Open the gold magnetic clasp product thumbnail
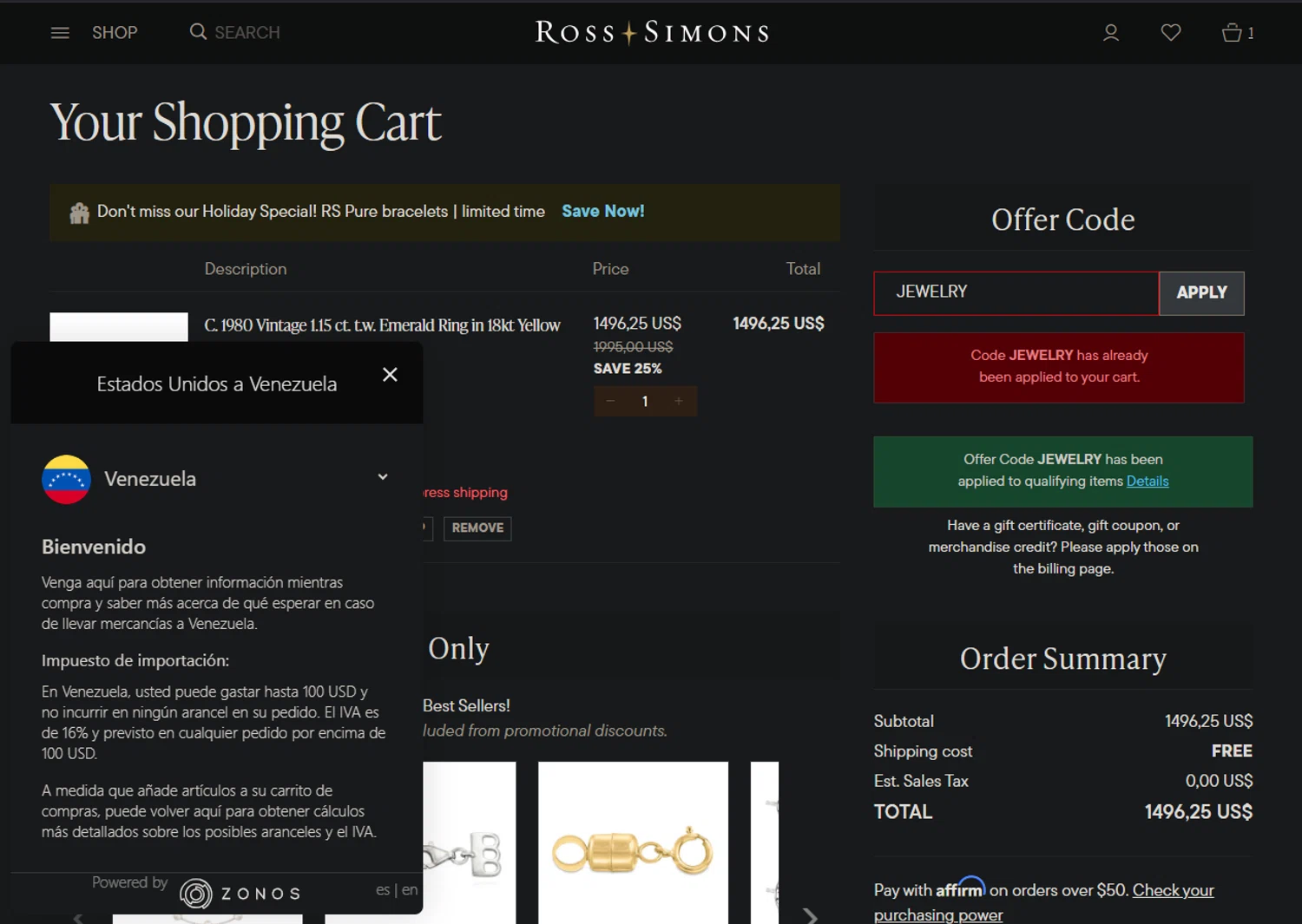Viewport: 1302px width, 924px height. (x=633, y=842)
